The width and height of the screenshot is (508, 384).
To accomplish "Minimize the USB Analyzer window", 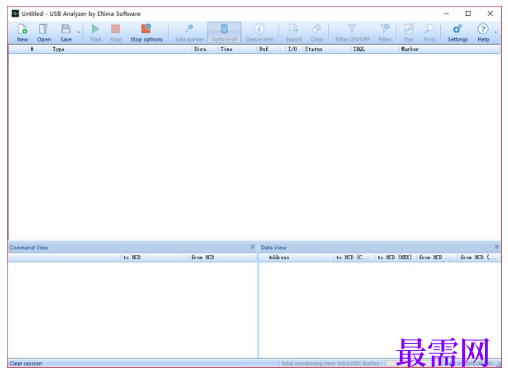I will [x=446, y=13].
